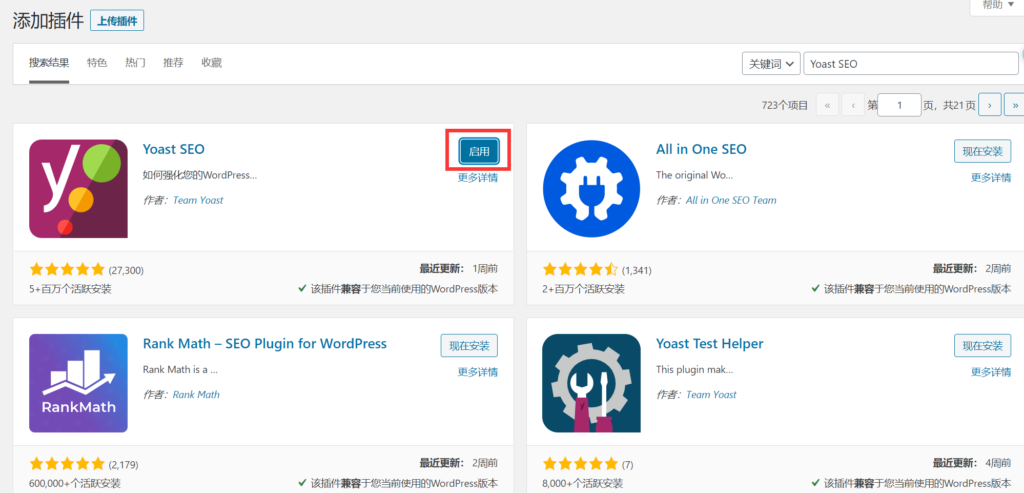Click the Yoast SEO five-star rating
The width and height of the screenshot is (1024, 493).
coord(67,269)
